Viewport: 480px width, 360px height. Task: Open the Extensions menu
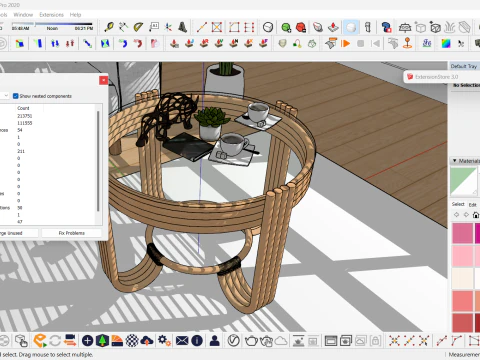pos(51,15)
